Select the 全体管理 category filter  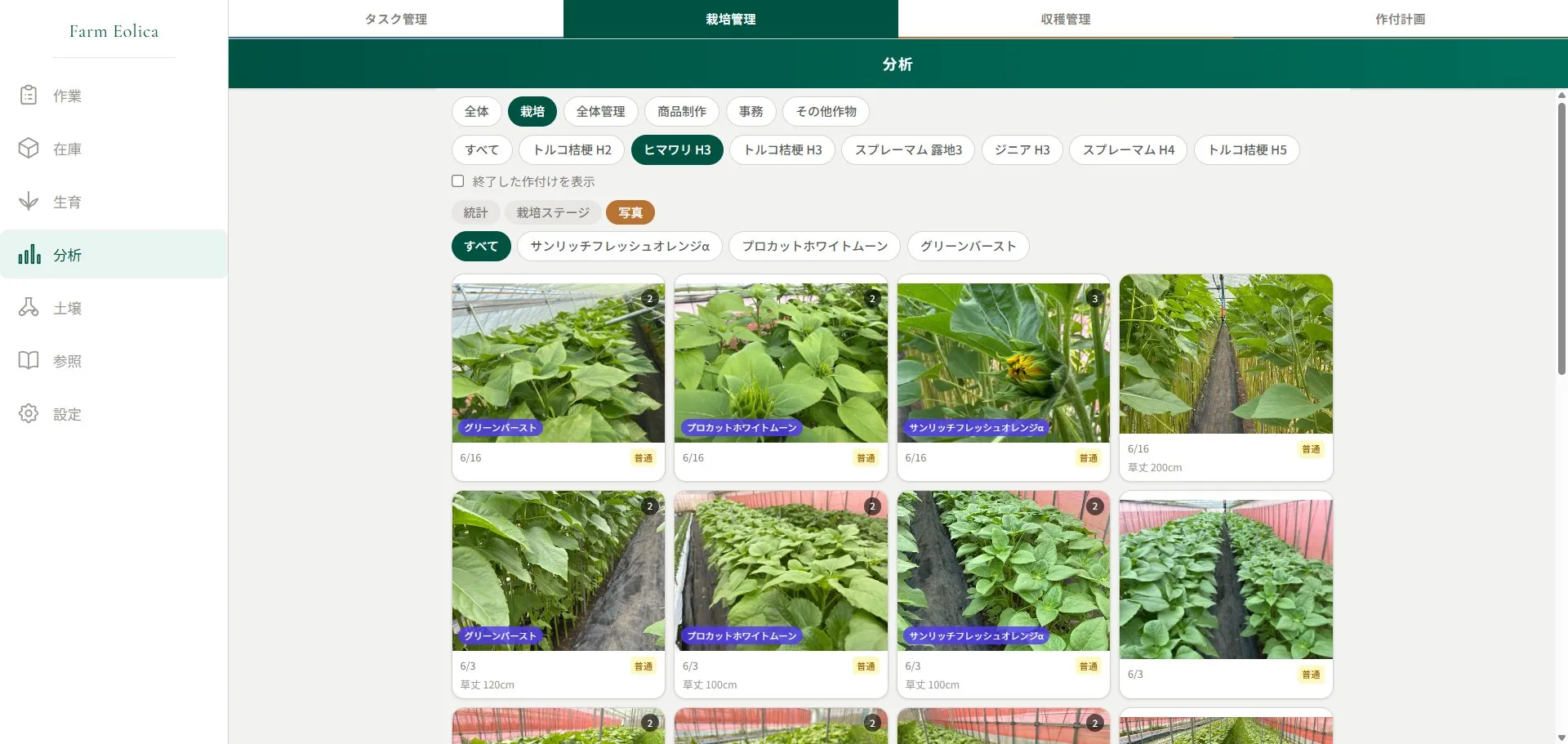click(x=601, y=111)
